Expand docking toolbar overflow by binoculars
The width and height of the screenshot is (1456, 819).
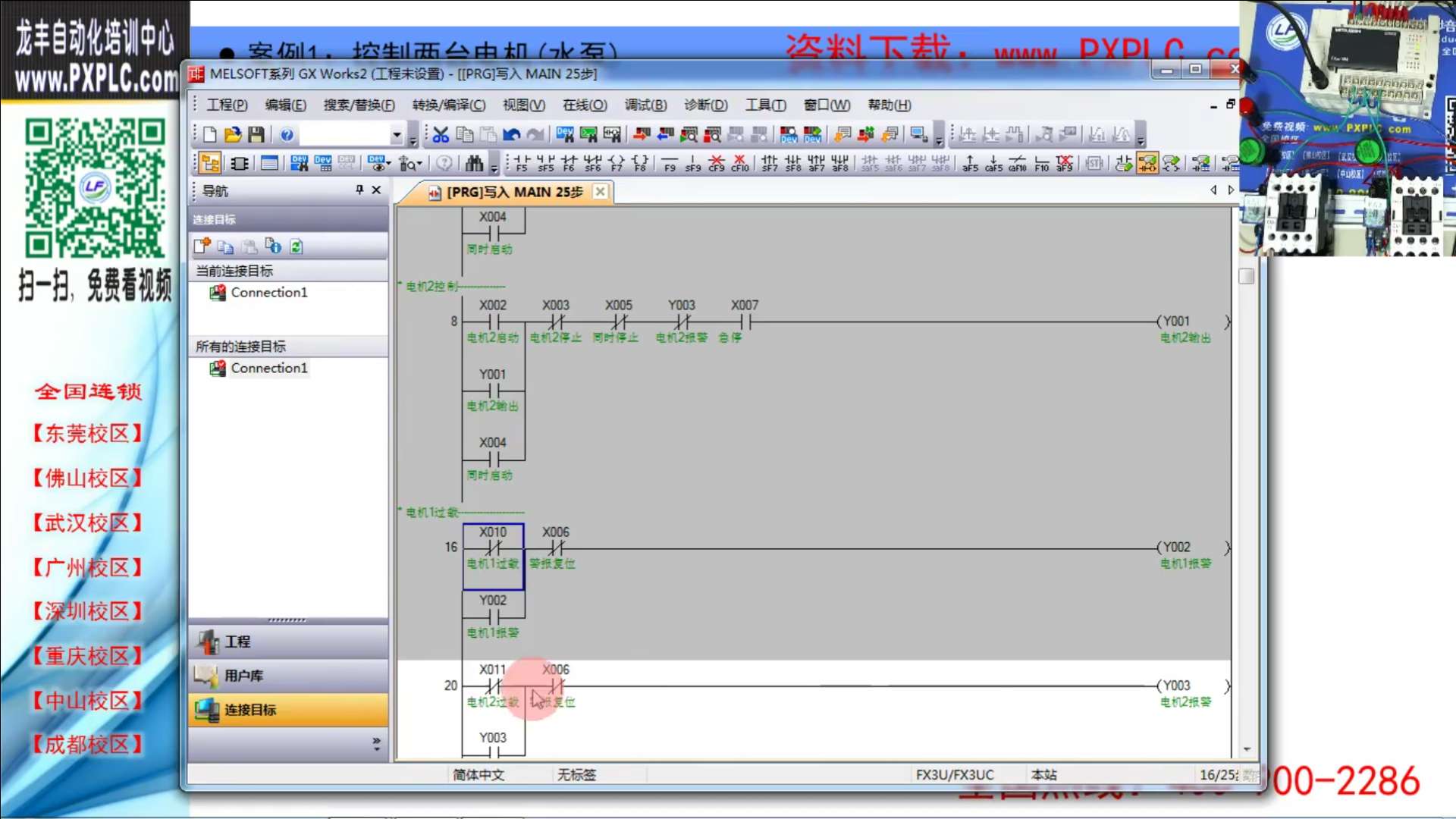coord(494,166)
